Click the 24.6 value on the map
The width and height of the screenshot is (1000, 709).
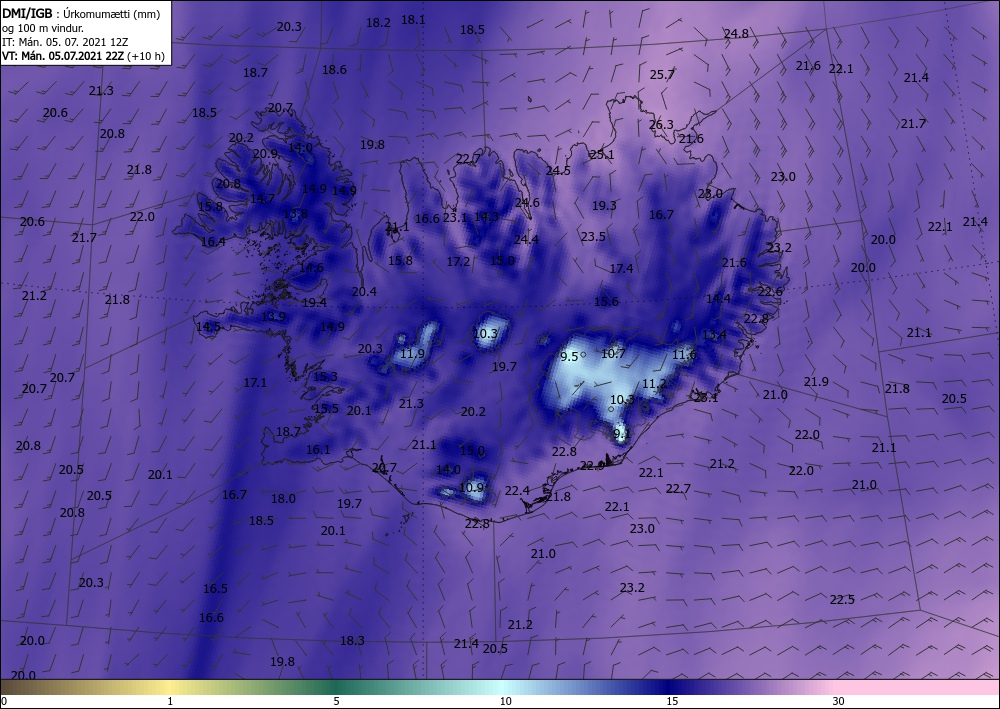pos(527,202)
